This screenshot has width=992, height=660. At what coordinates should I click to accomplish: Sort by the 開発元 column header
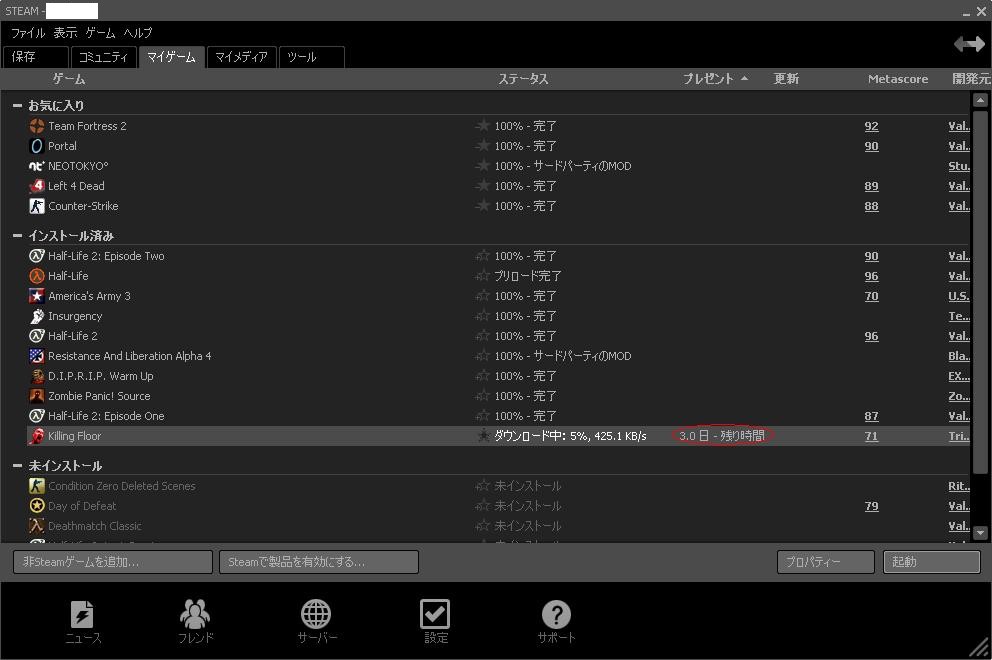pyautogui.click(x=971, y=78)
